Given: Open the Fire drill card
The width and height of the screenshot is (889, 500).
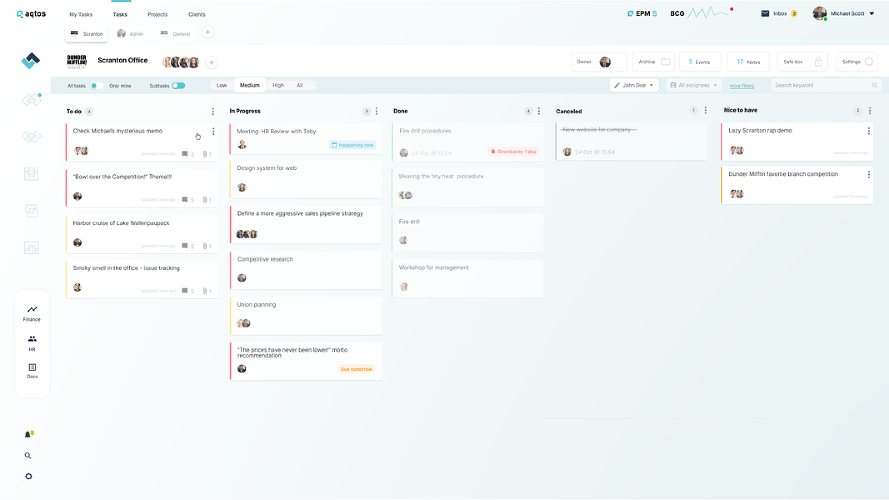Looking at the screenshot, I should [x=468, y=232].
